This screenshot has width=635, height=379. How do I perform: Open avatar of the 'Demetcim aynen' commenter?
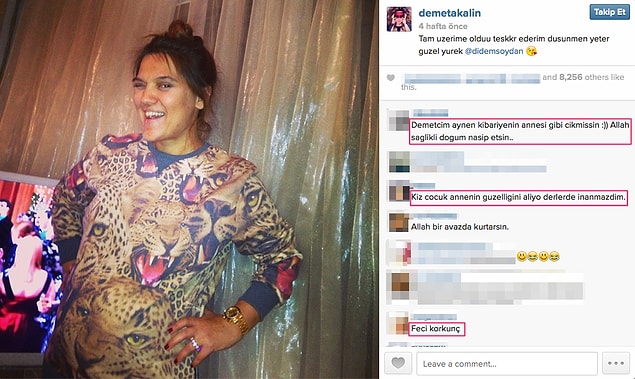click(x=398, y=120)
